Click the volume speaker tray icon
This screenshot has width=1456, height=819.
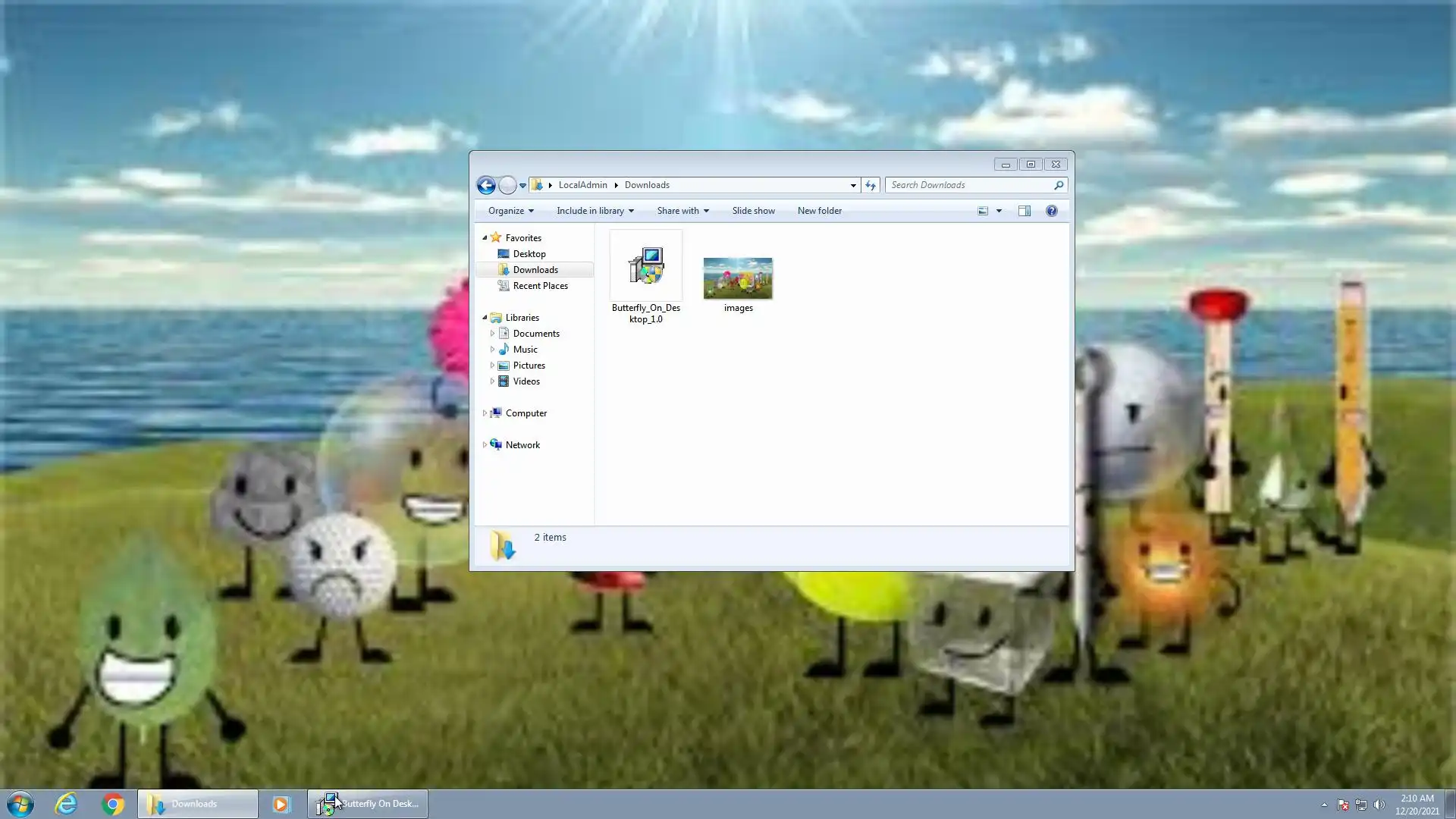pyautogui.click(x=1379, y=805)
